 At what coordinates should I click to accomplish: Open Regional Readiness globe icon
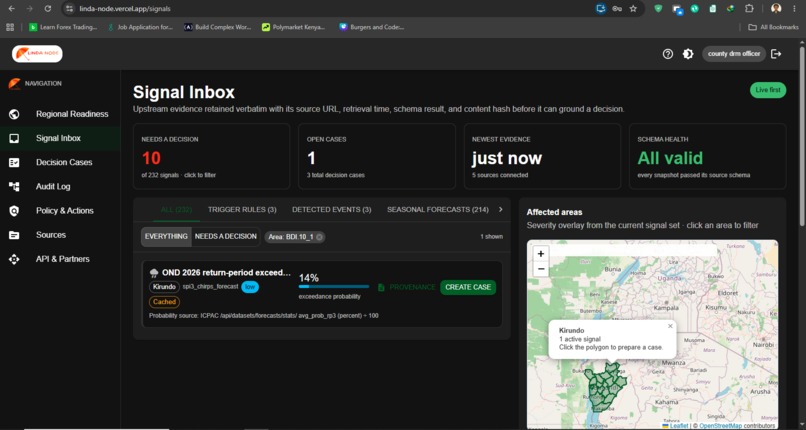pyautogui.click(x=14, y=114)
